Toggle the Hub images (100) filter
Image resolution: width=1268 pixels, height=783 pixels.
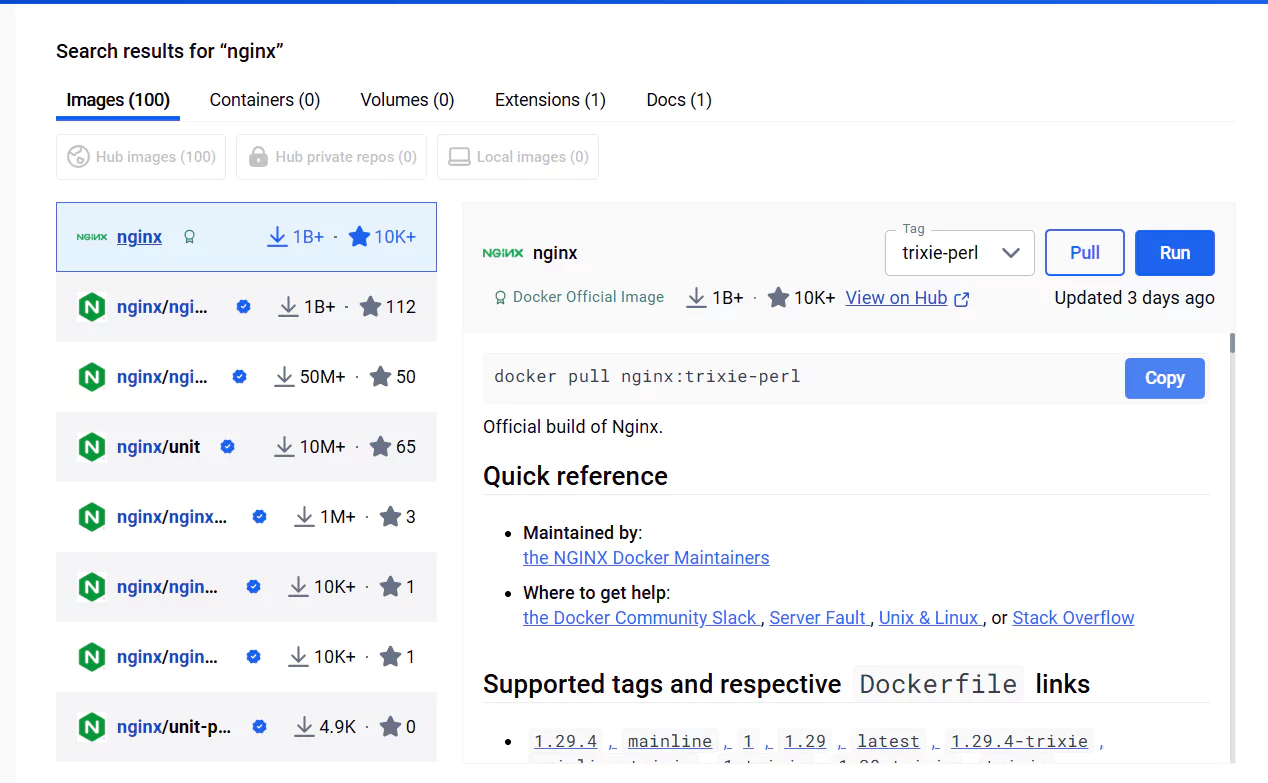[x=140, y=157]
